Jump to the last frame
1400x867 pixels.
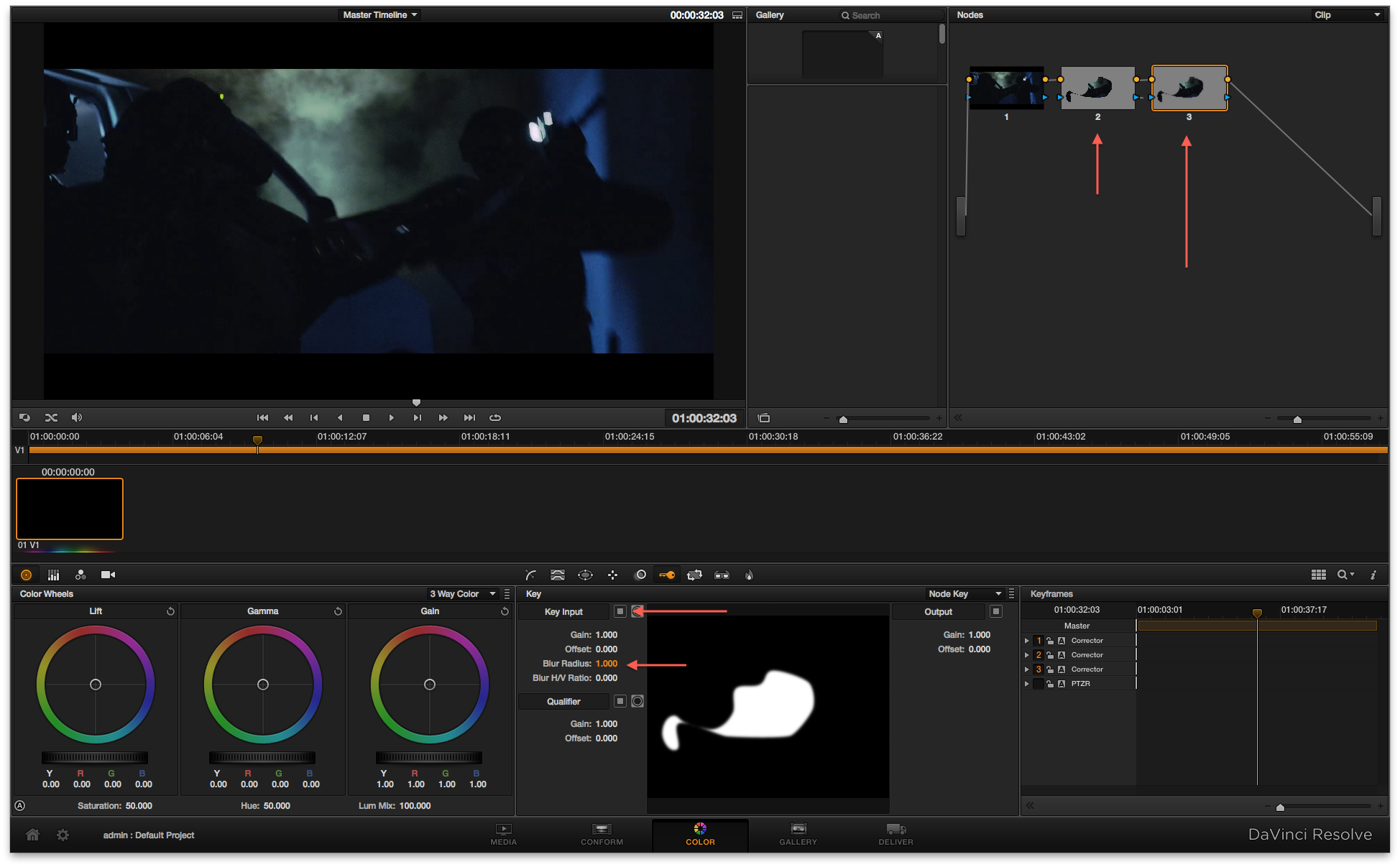click(x=469, y=417)
